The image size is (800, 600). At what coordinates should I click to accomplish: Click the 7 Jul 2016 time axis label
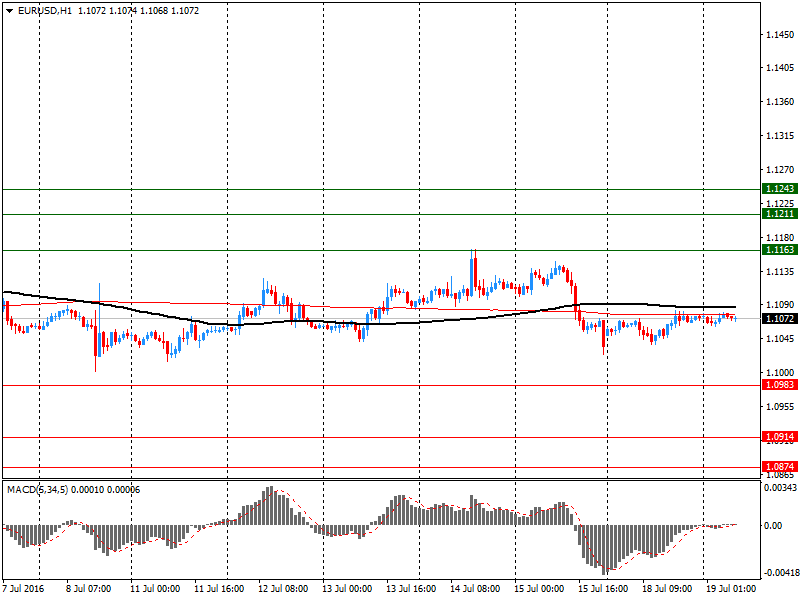[x=23, y=589]
